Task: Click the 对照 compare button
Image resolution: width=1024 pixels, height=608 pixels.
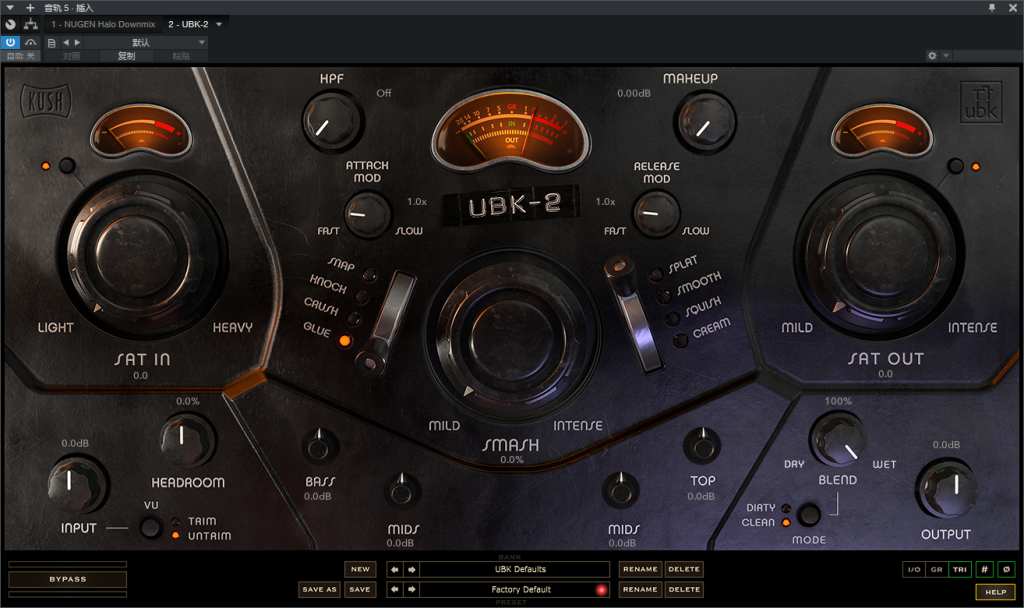Action: pos(71,56)
